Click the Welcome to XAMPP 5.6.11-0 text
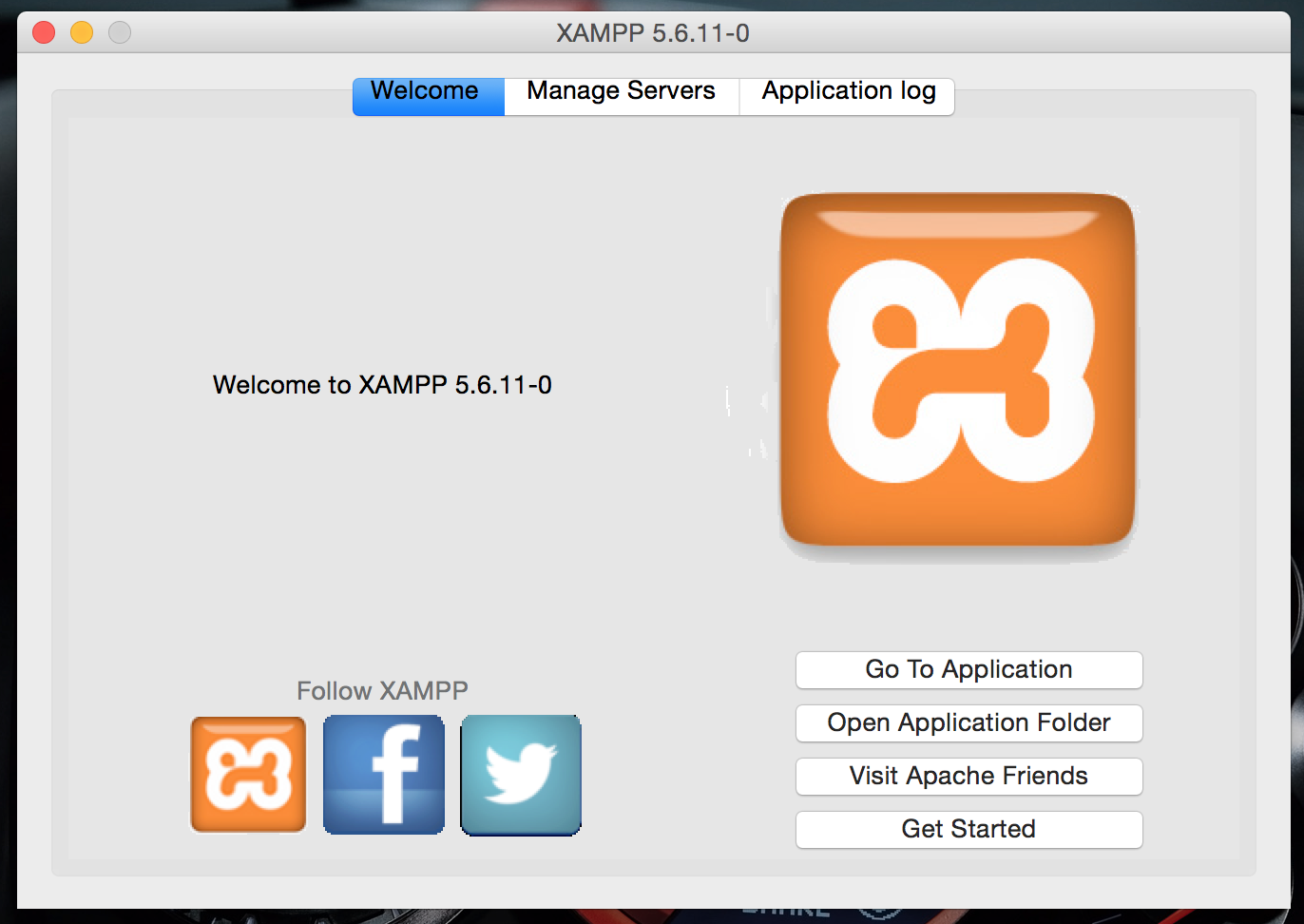The image size is (1304, 924). point(382,385)
